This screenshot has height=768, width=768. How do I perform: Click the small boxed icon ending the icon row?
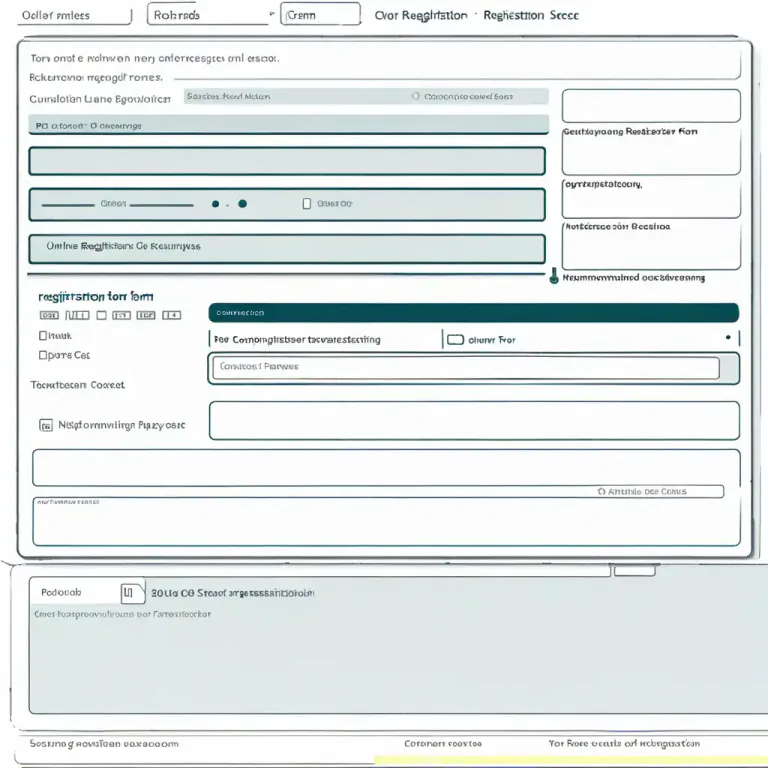click(171, 315)
